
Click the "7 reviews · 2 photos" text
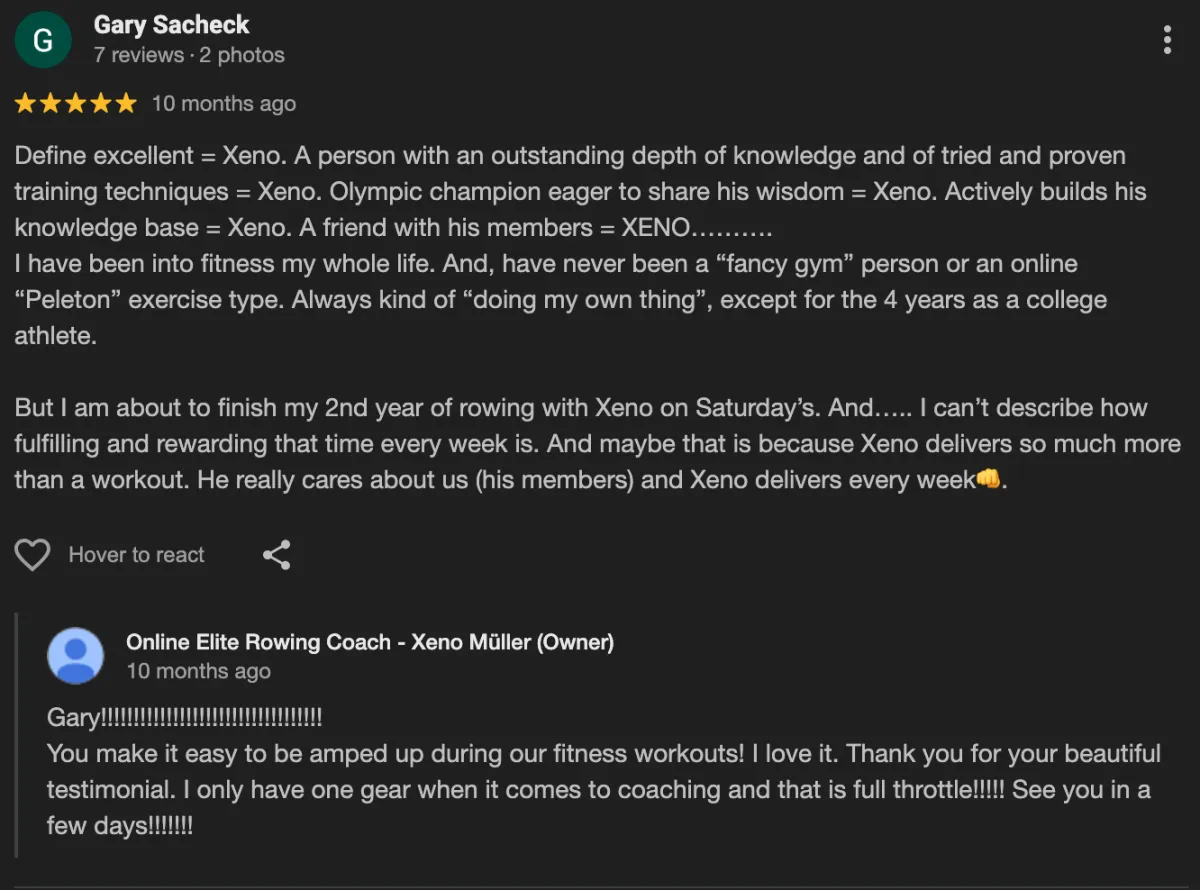pos(189,55)
